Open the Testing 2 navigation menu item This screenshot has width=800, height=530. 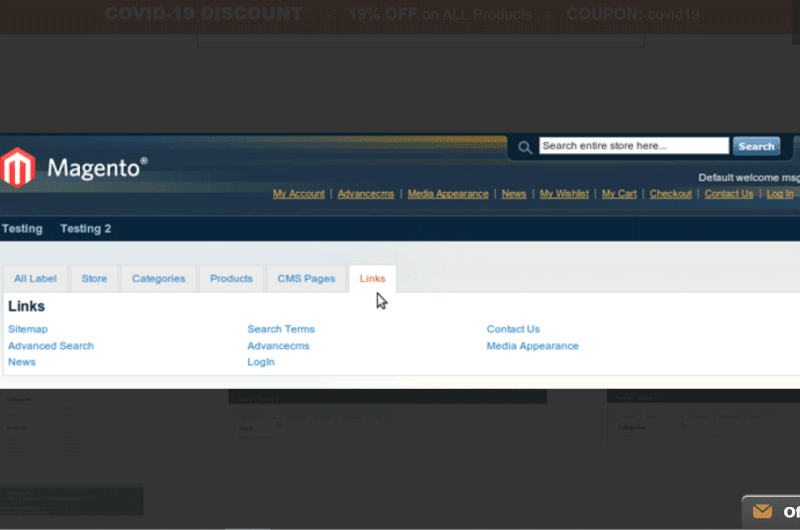tap(86, 229)
